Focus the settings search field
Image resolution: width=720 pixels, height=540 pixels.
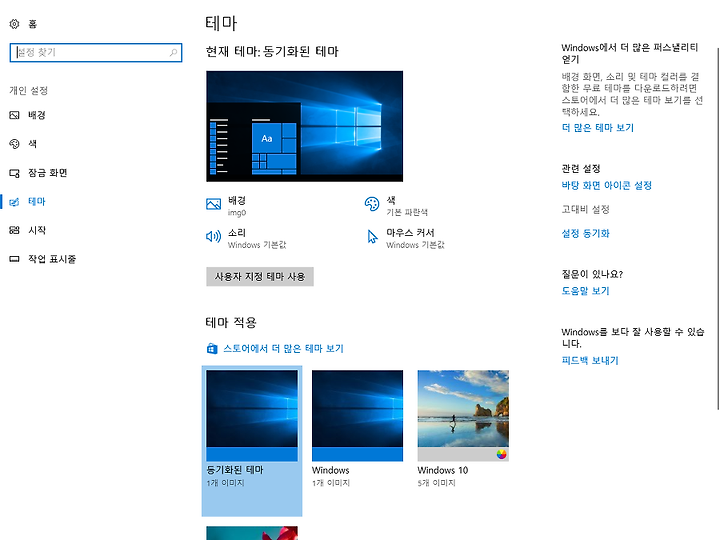(96, 52)
